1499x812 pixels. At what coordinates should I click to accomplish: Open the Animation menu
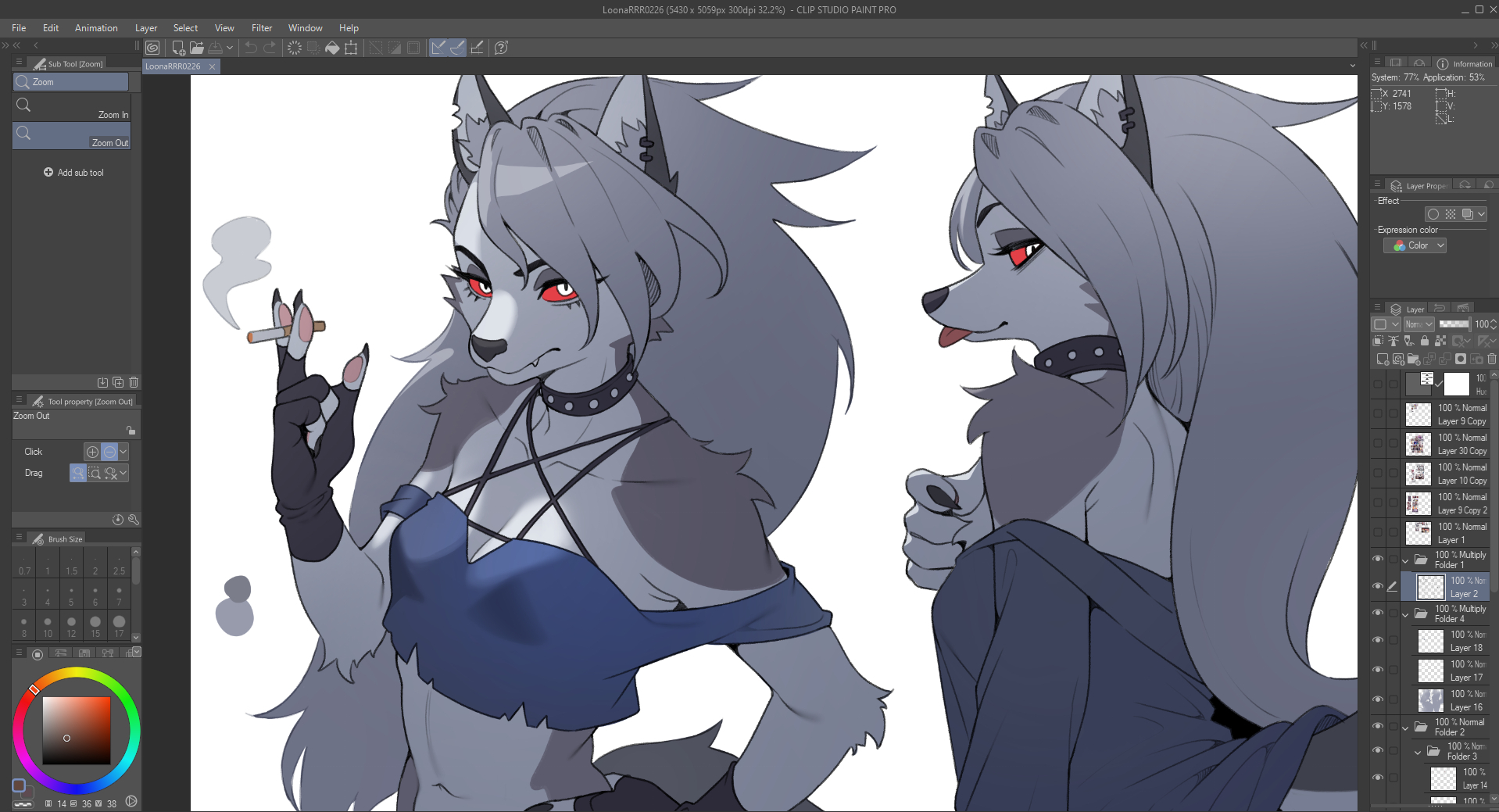96,28
